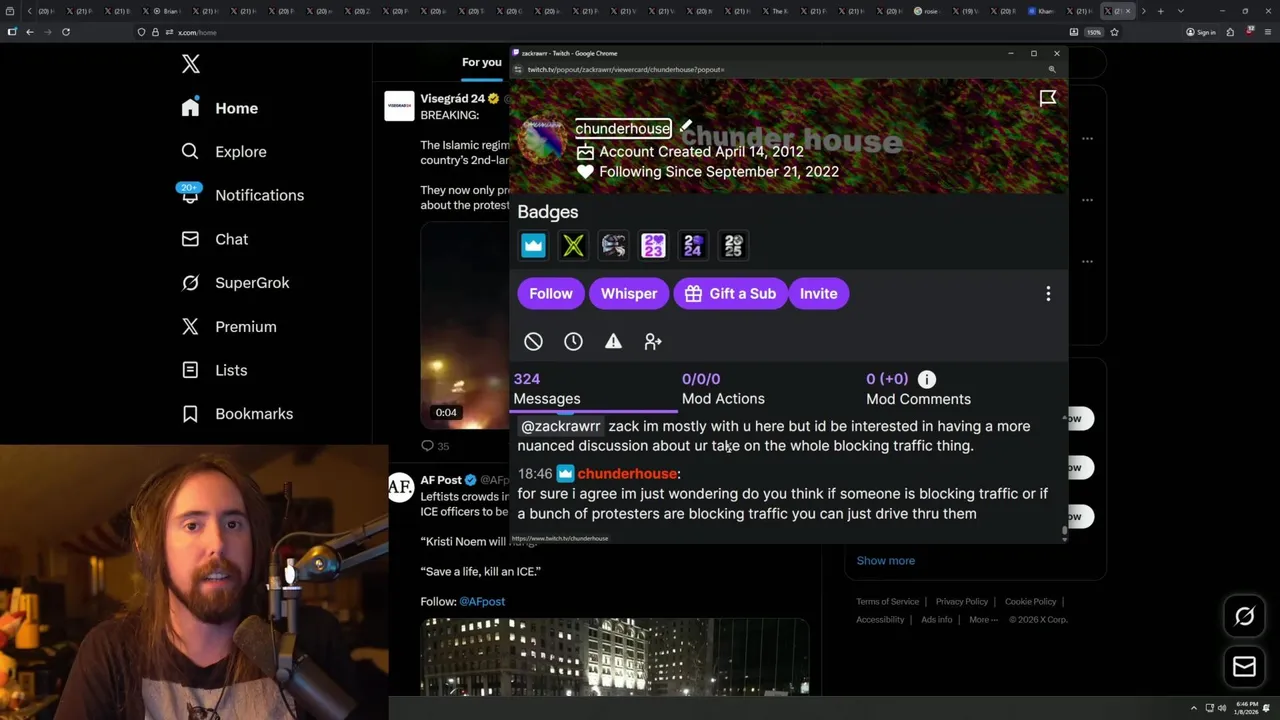Click the Gift a Sub button
This screenshot has width=1280, height=720.
pyautogui.click(x=730, y=293)
